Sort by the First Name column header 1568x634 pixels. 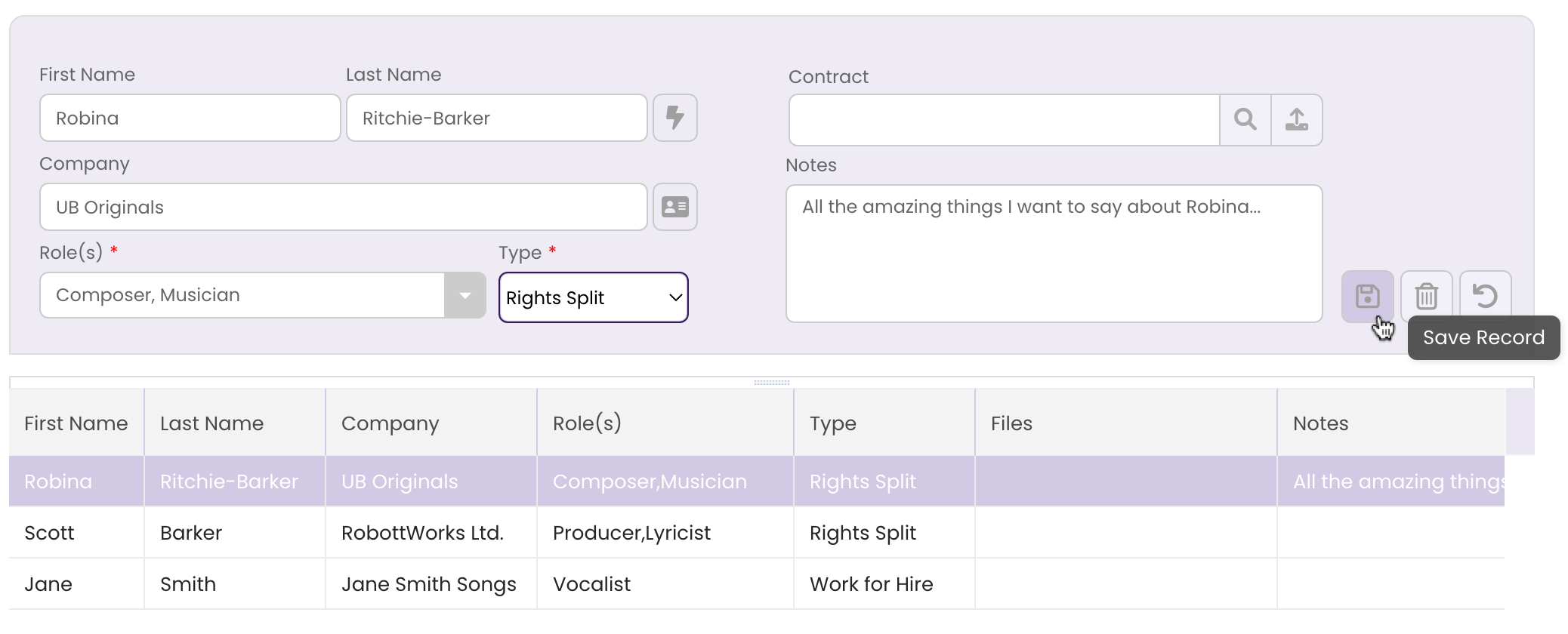pyautogui.click(x=76, y=423)
